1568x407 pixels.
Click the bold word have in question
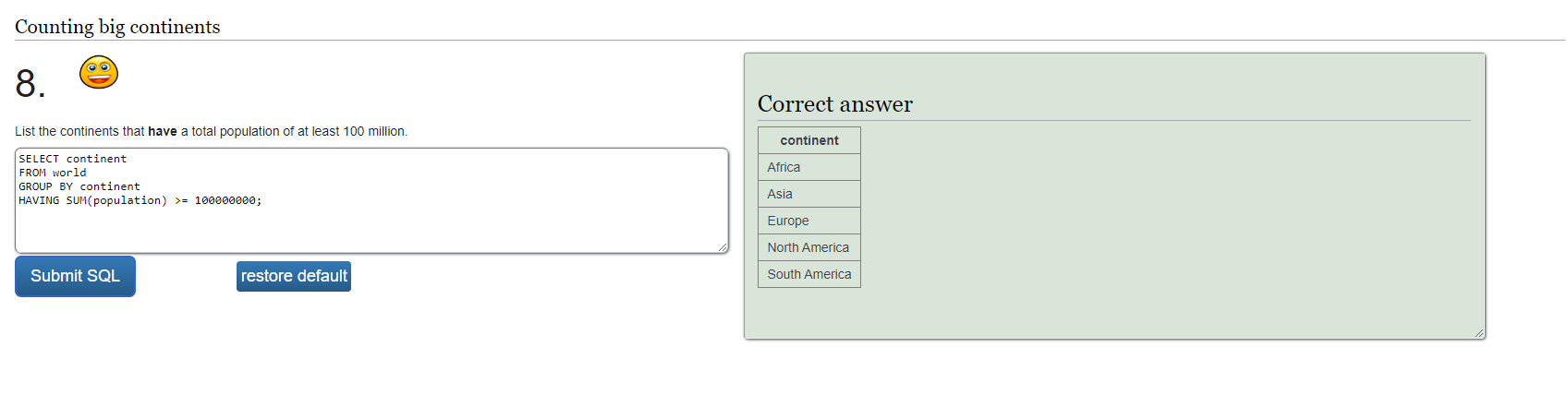coord(163,131)
